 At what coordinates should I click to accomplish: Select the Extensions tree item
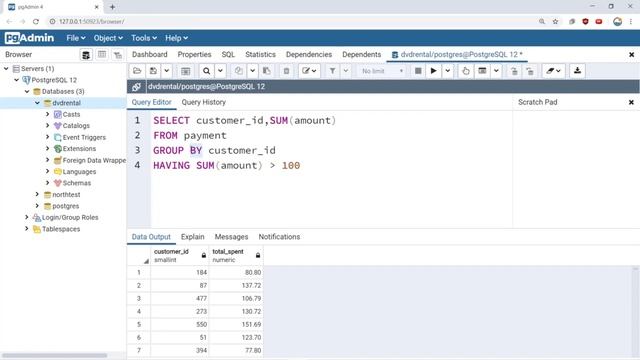pyautogui.click(x=79, y=149)
